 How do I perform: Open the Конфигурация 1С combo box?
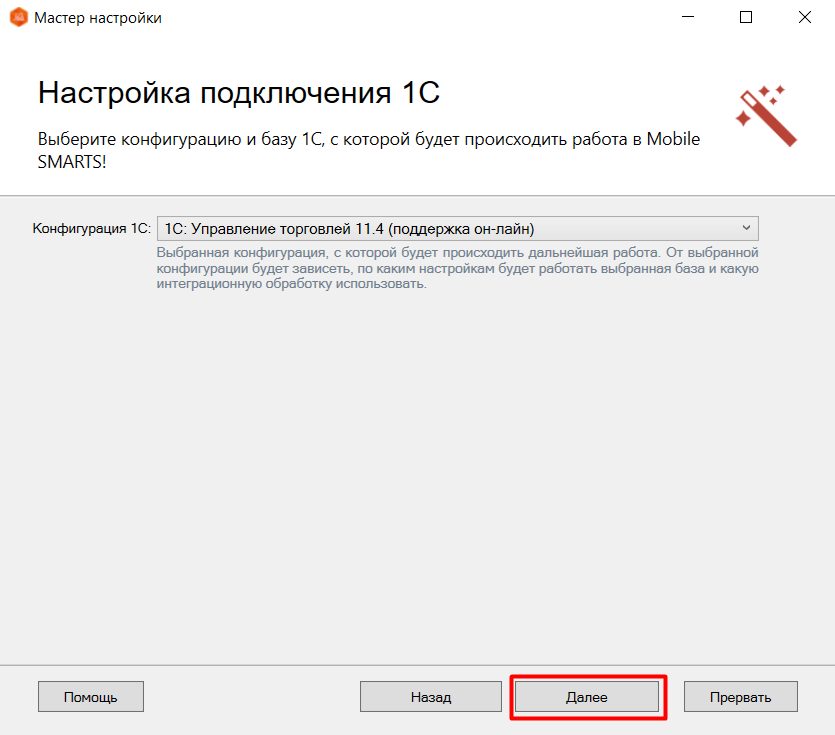pos(457,228)
